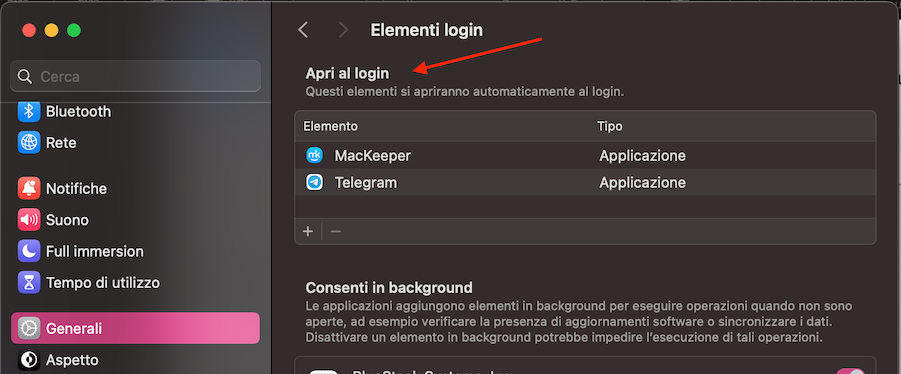Click Applicazione type in Telegram row

tap(642, 183)
